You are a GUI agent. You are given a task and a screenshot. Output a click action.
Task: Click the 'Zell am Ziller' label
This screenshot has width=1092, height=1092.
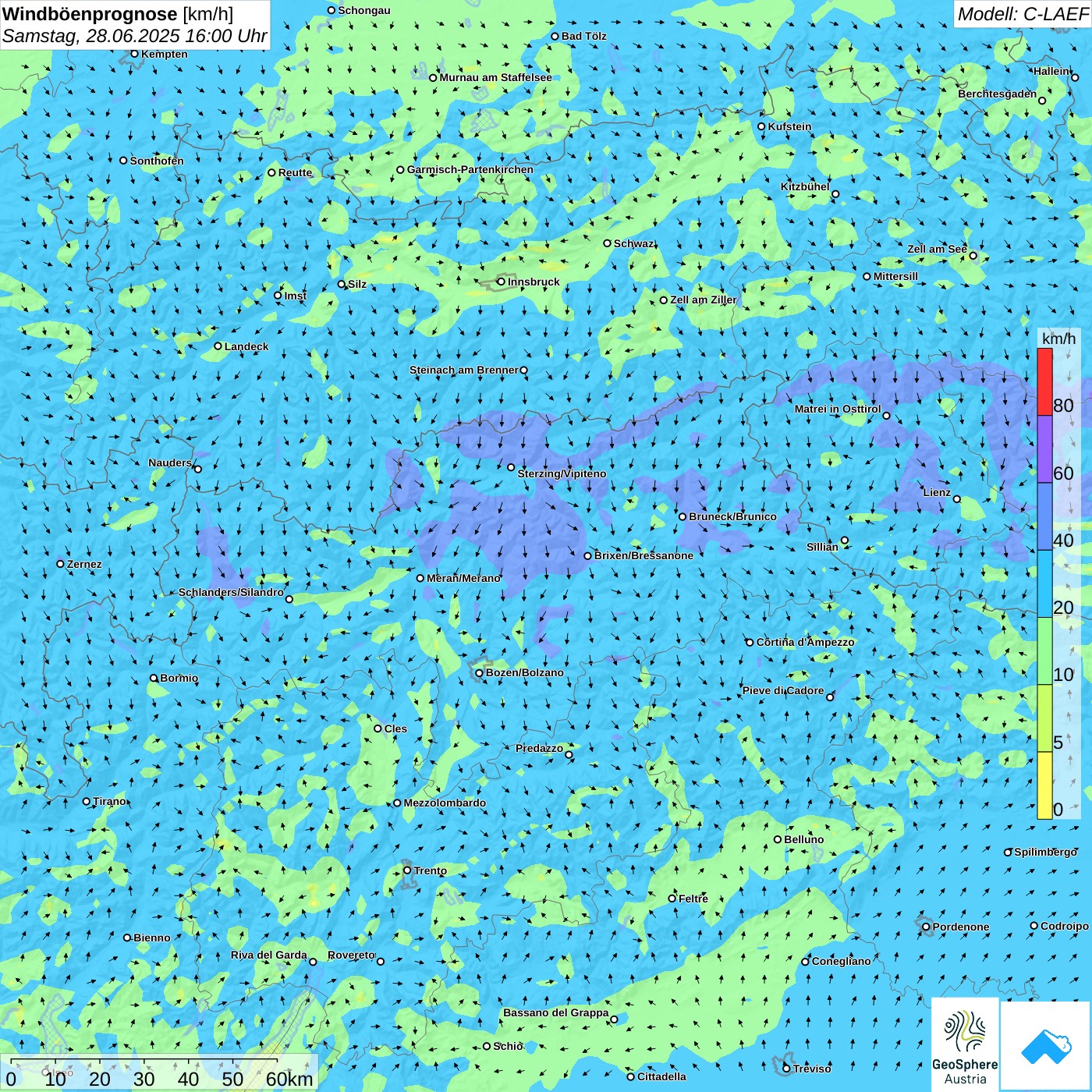click(704, 300)
